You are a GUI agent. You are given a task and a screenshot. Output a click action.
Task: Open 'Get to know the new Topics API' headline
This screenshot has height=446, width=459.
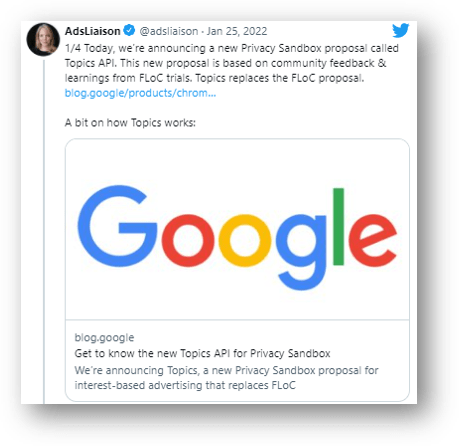[202, 353]
